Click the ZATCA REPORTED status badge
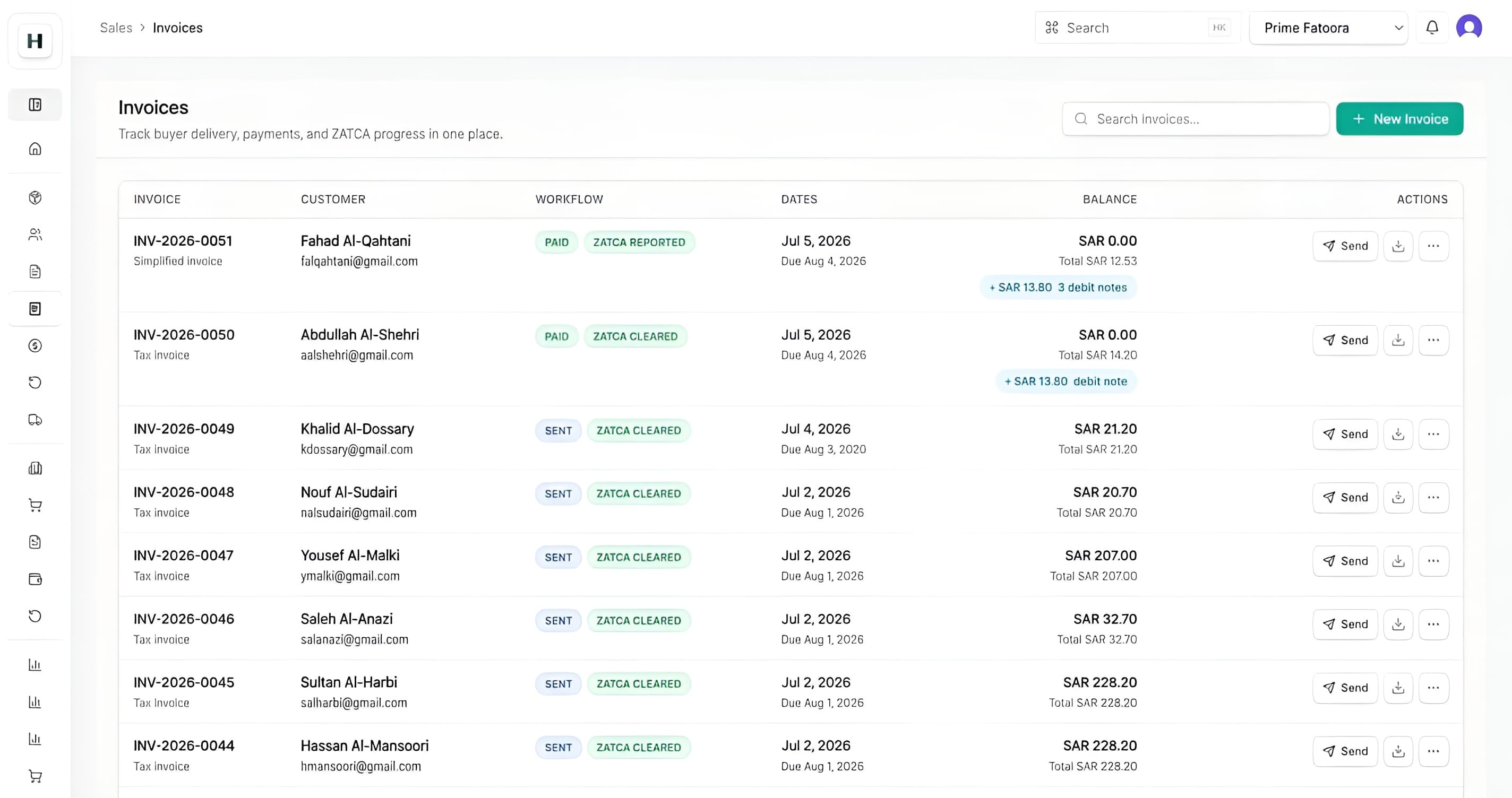 [x=639, y=242]
